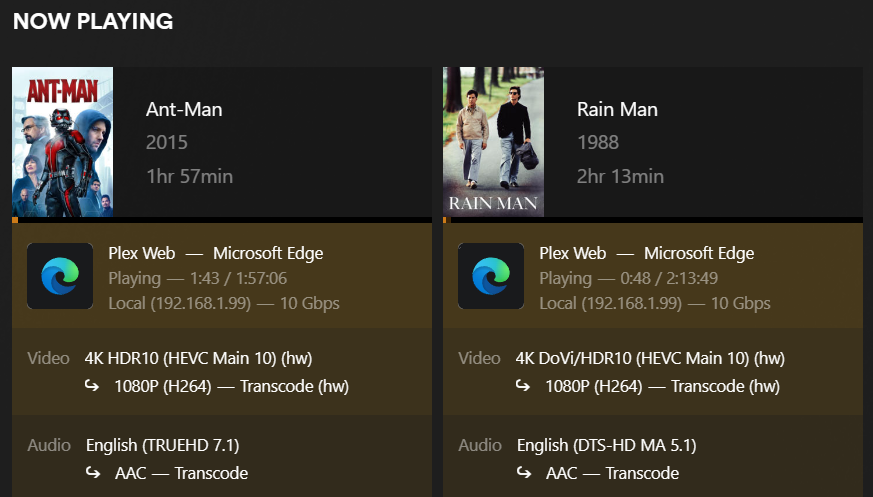Click the Ant-Man playback progress bar
The width and height of the screenshot is (873, 497).
tap(222, 220)
